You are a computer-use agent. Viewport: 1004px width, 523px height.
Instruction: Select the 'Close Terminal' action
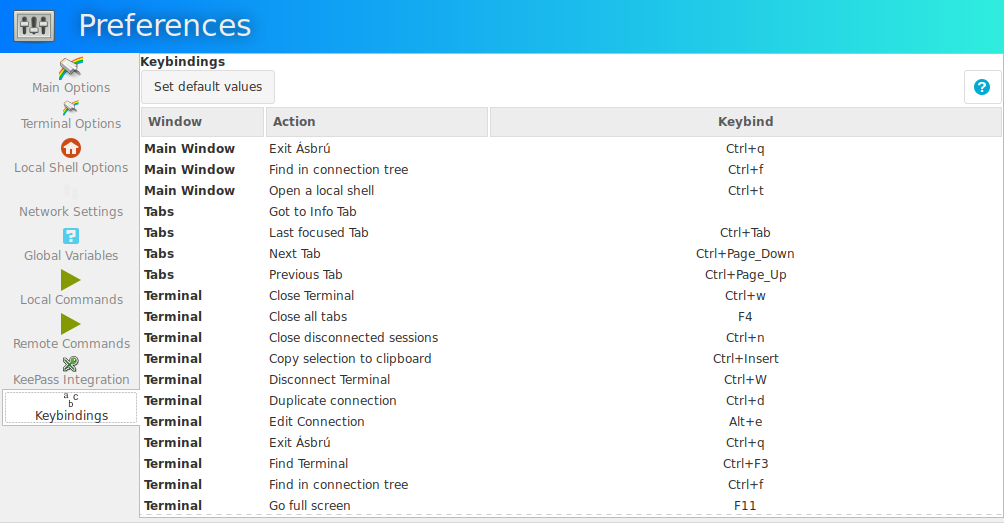[x=311, y=296]
